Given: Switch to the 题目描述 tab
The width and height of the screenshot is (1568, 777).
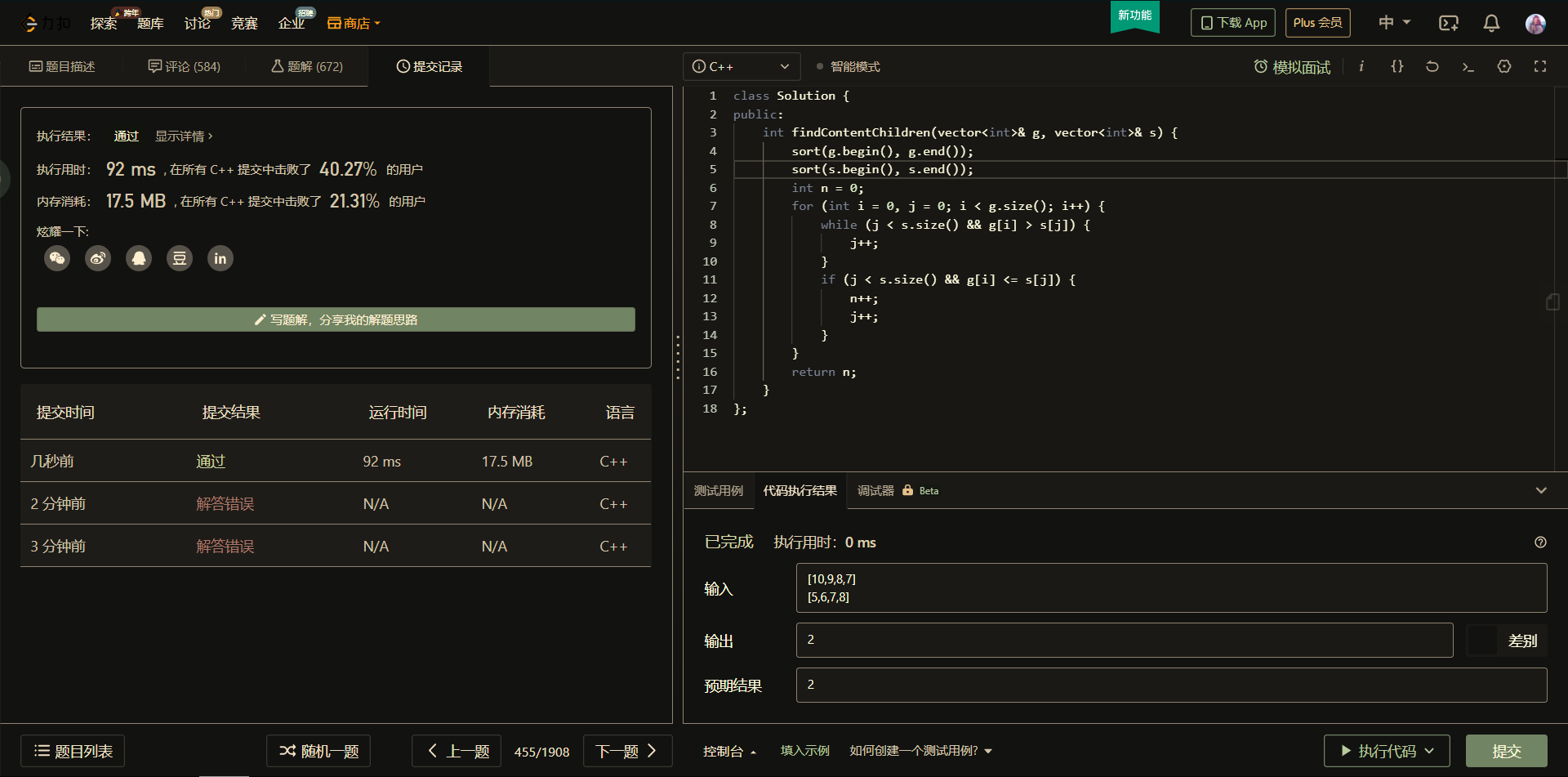Looking at the screenshot, I should pos(62,66).
